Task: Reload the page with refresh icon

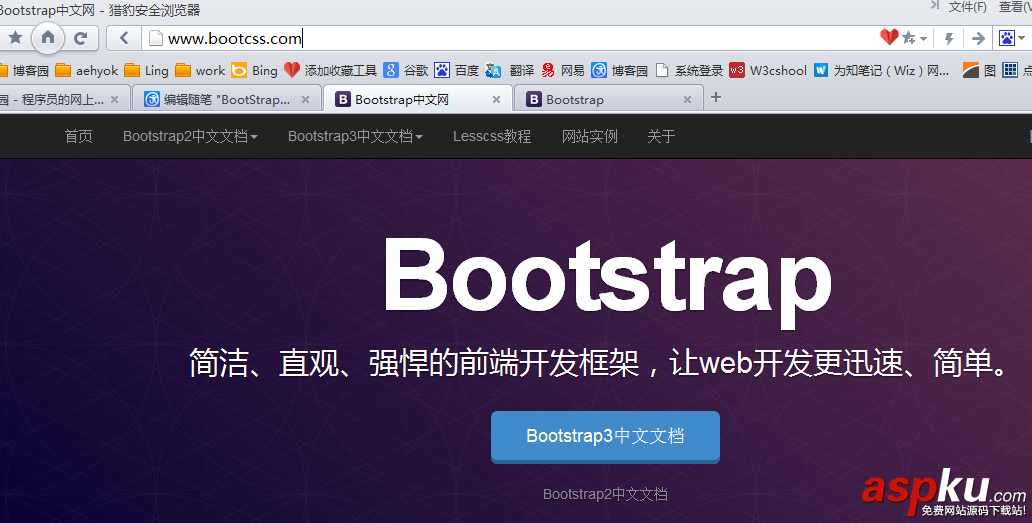Action: coord(81,38)
